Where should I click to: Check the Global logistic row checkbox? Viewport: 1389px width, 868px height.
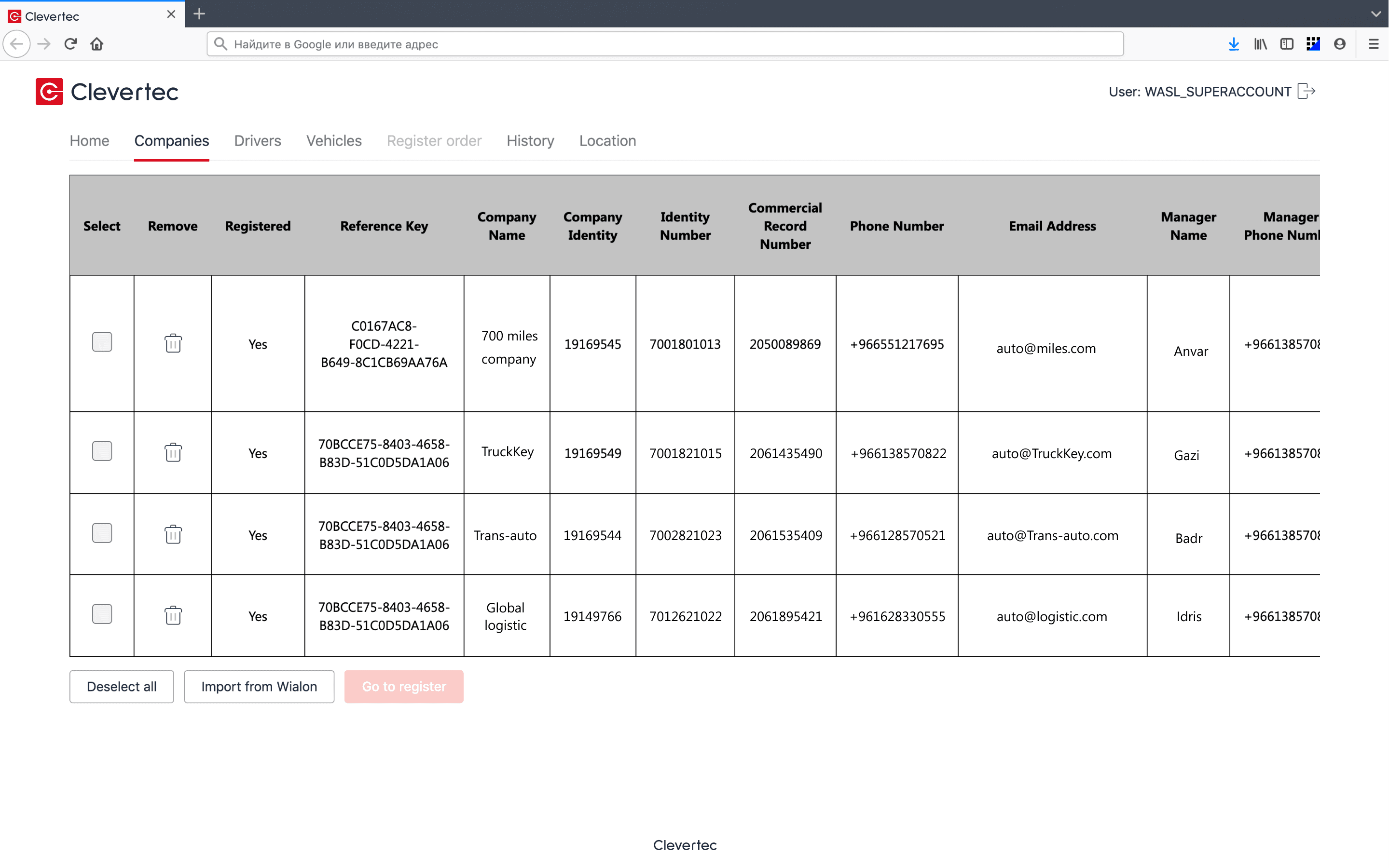point(102,614)
